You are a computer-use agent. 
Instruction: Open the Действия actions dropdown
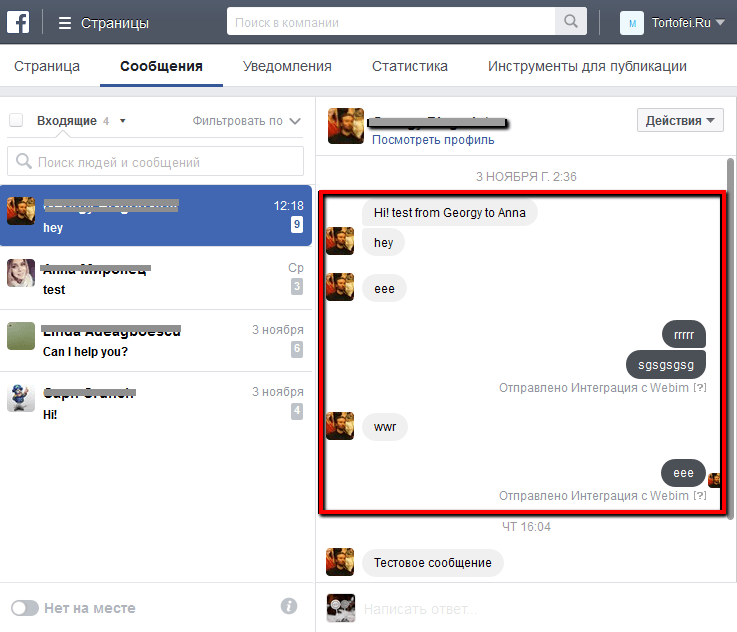tap(680, 121)
